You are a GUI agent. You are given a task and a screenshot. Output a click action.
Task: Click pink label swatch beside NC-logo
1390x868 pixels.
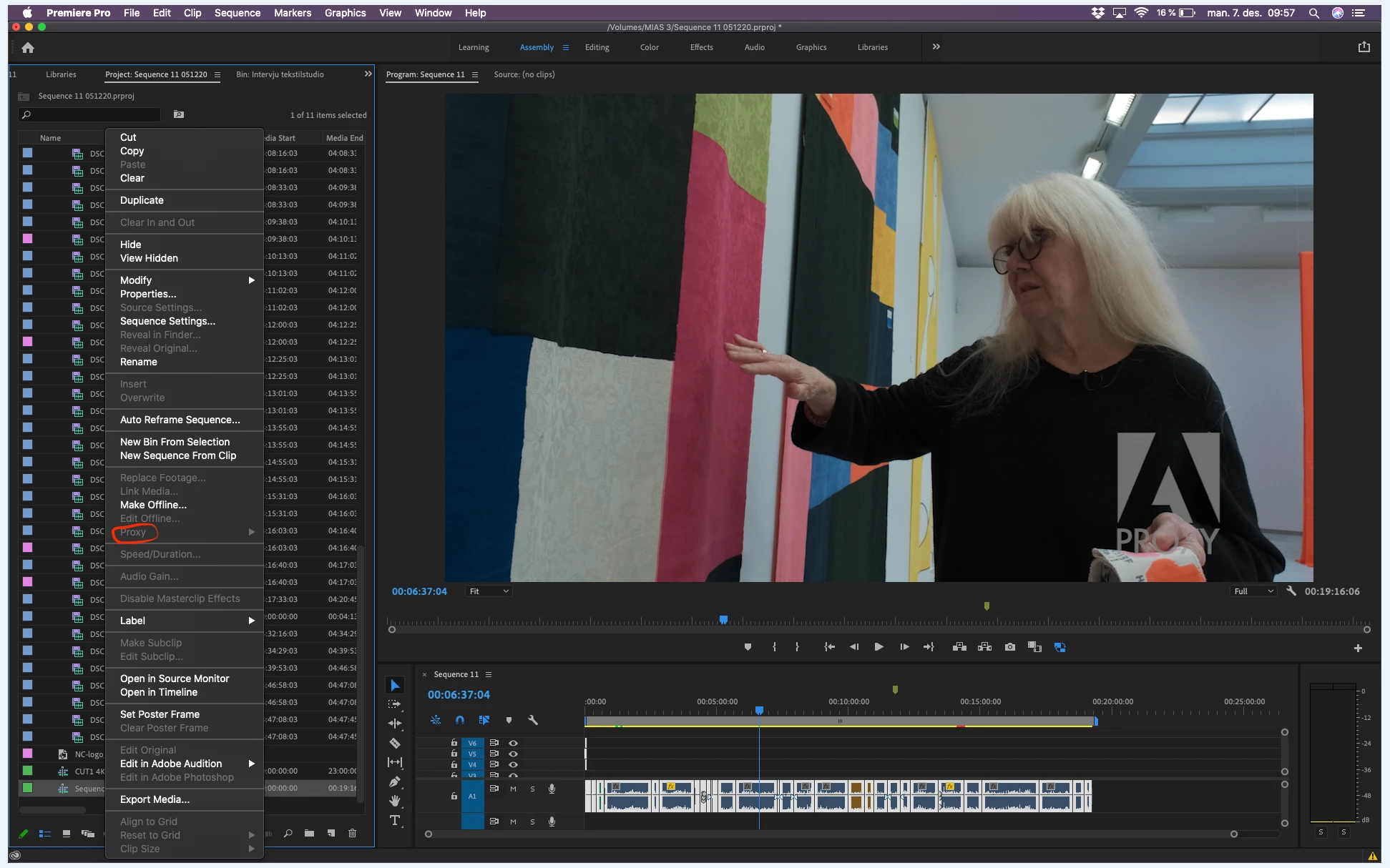click(x=27, y=754)
